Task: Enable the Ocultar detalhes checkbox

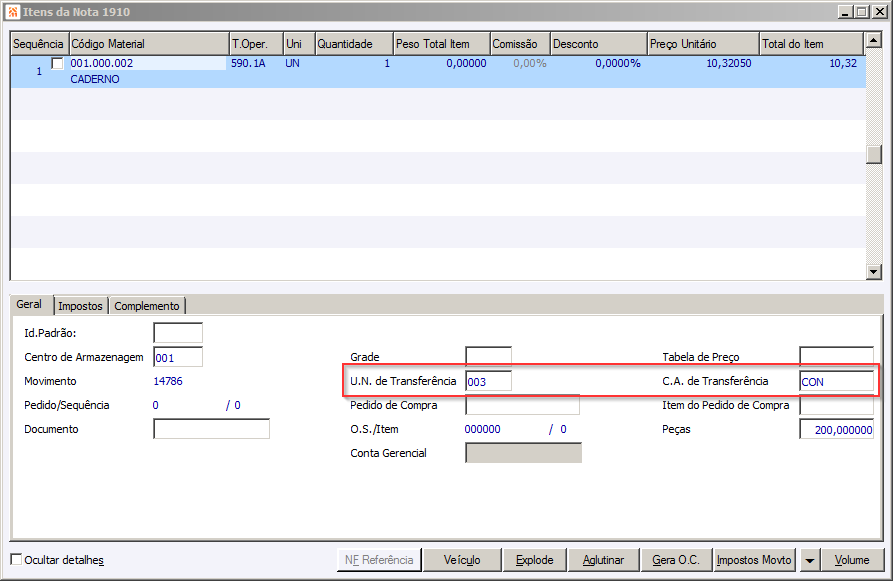Action: (17, 559)
